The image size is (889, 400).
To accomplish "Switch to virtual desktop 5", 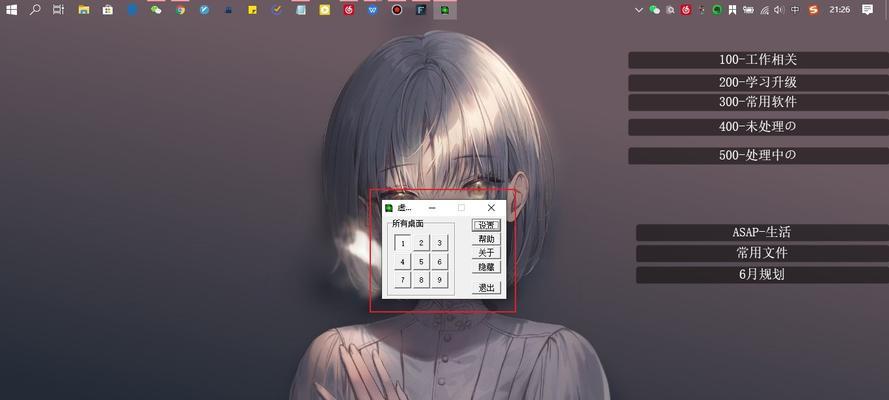I will 421,262.
